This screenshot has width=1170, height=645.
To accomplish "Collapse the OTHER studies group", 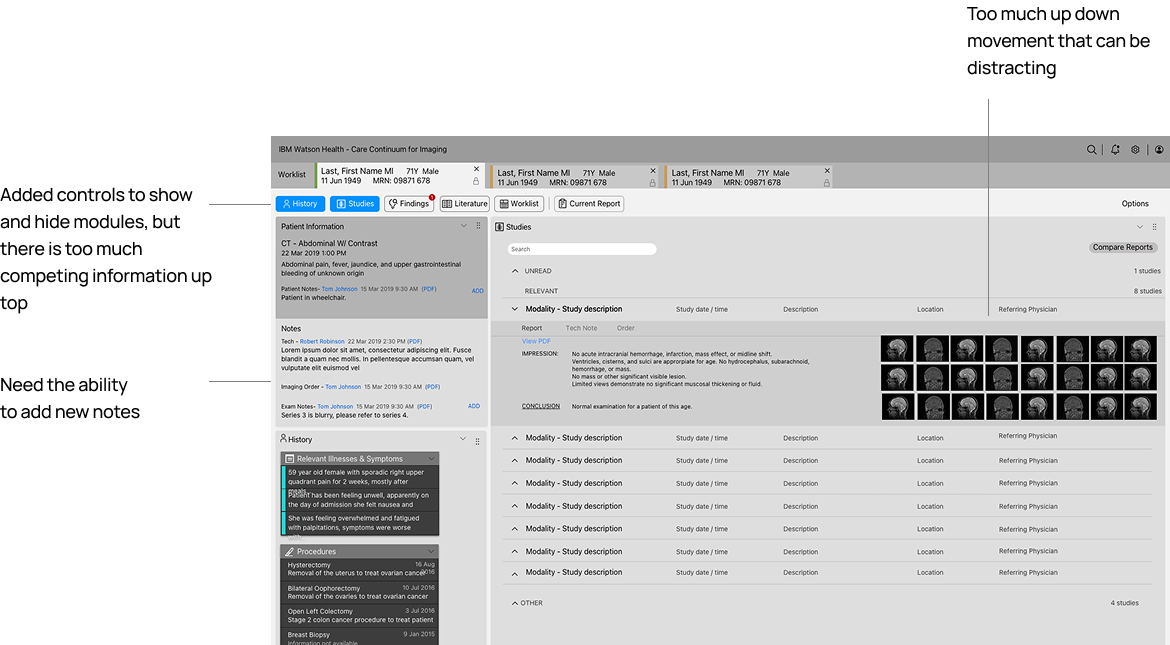I will [x=515, y=602].
